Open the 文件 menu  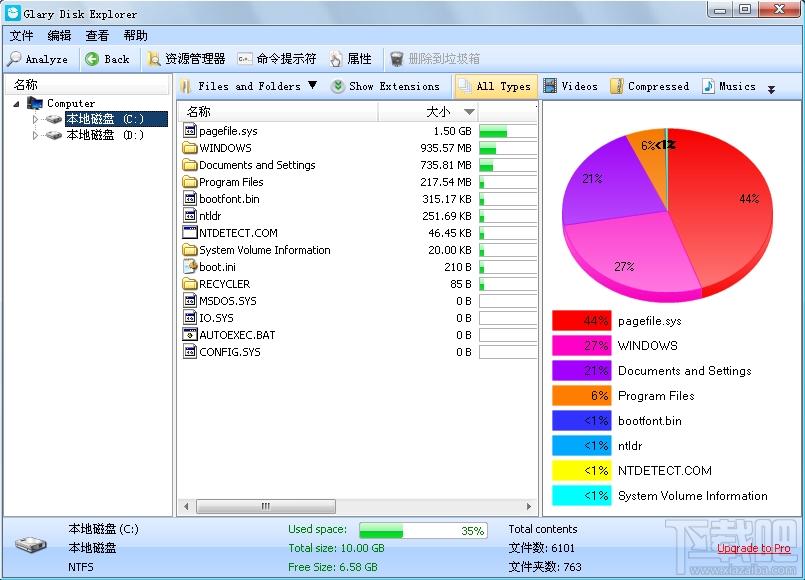[22, 35]
